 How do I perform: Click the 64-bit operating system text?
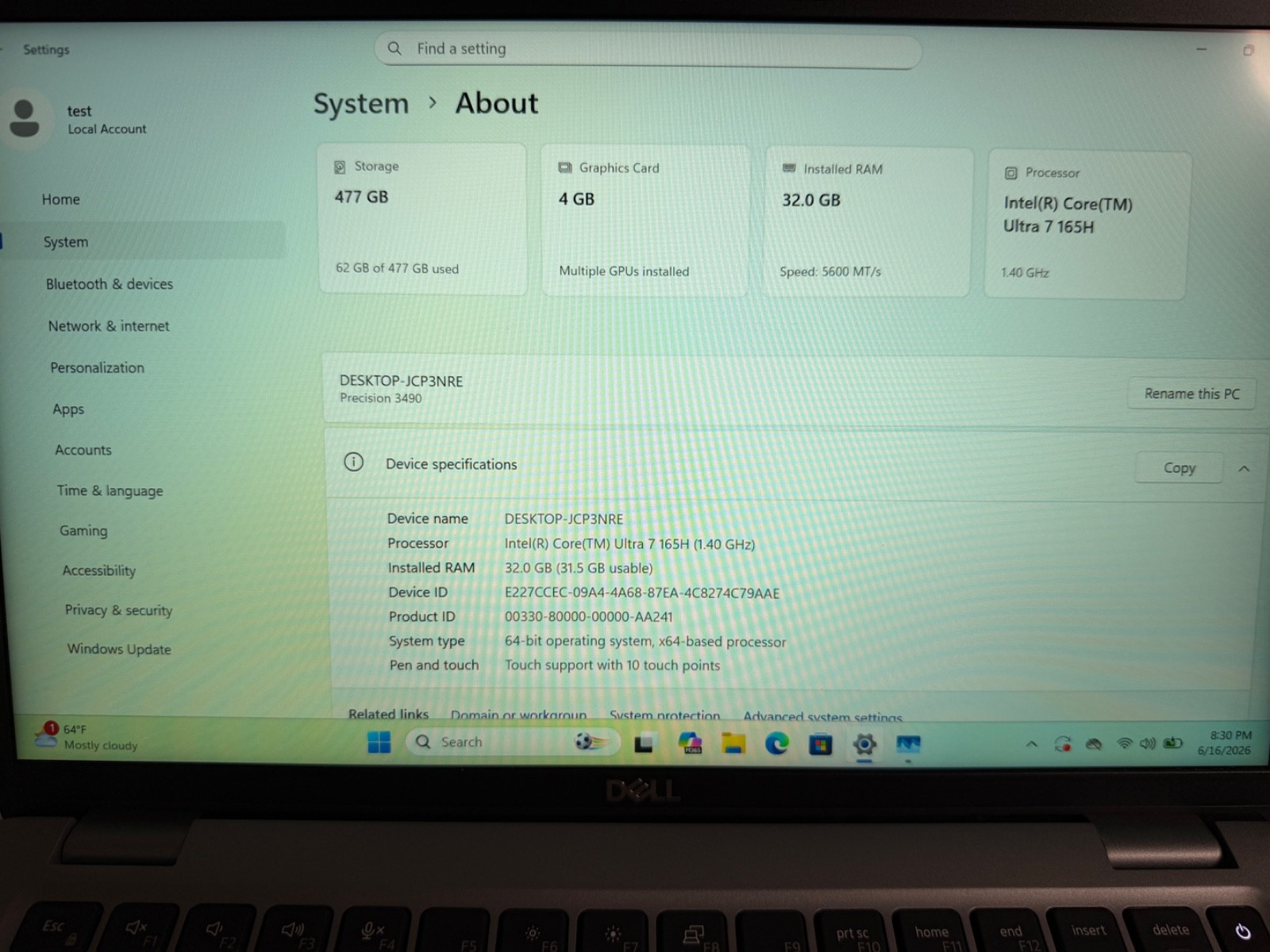pyautogui.click(x=645, y=641)
